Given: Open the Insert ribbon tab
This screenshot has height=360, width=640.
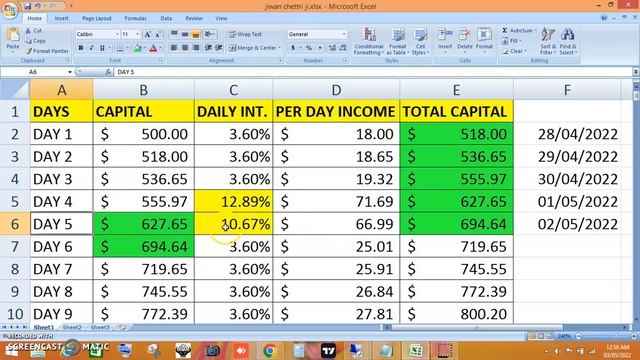Looking at the screenshot, I should click(x=62, y=18).
